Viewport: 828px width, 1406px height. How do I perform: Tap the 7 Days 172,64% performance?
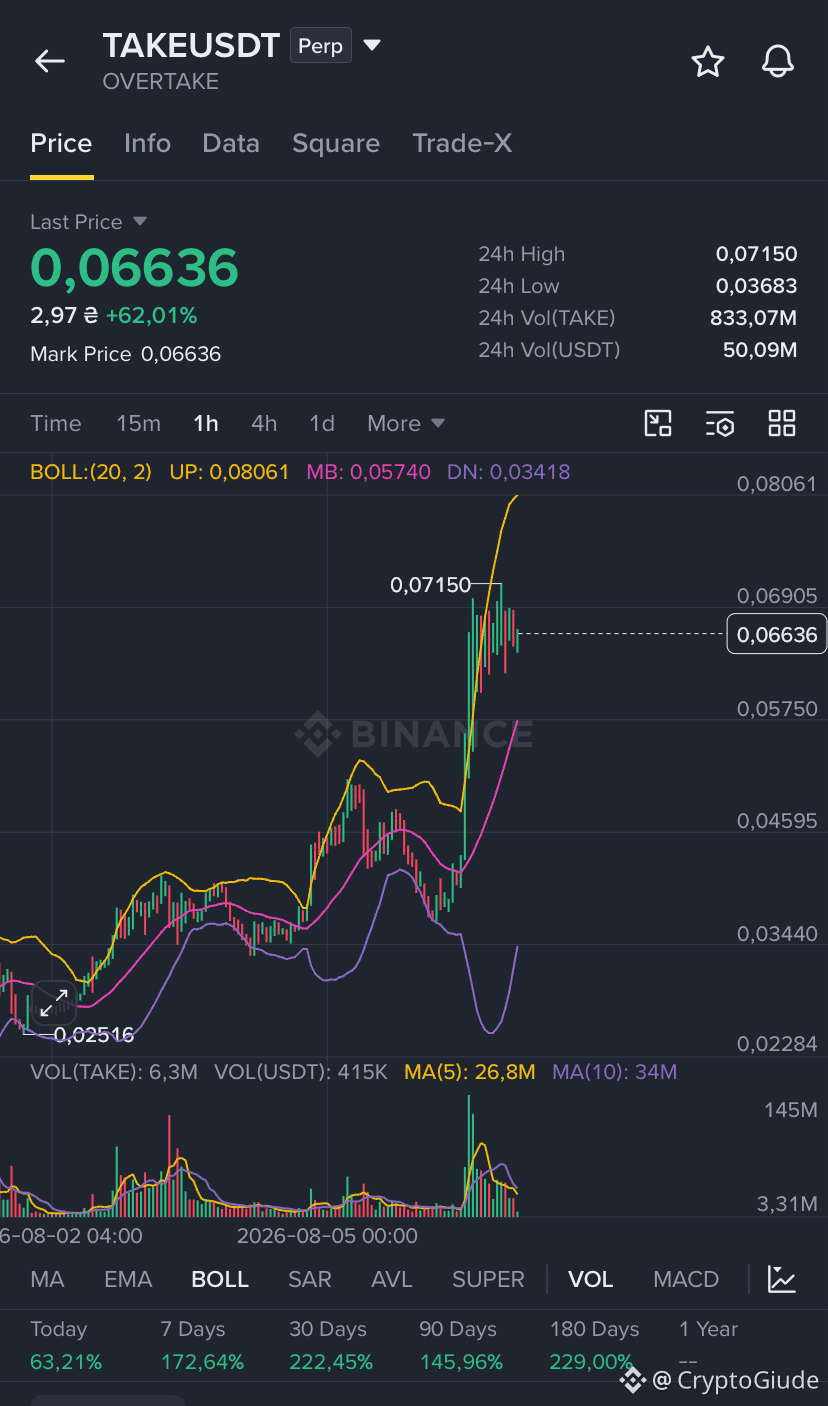pyautogui.click(x=202, y=1345)
